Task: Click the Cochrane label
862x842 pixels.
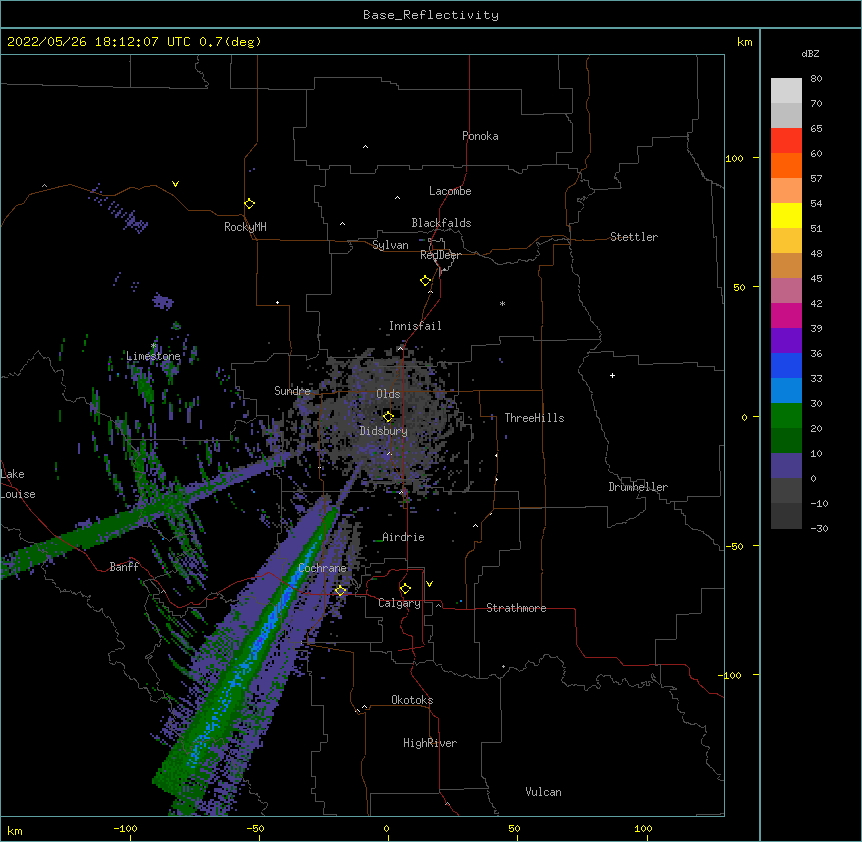Action: [322, 568]
